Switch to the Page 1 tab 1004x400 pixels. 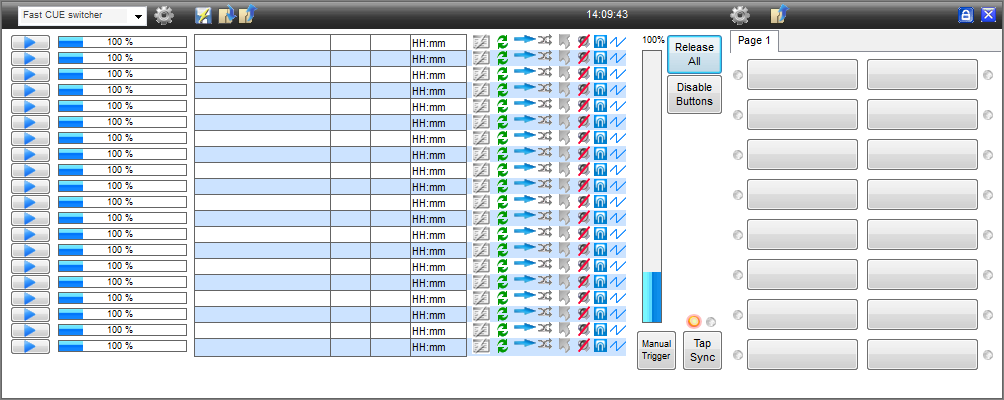tap(754, 41)
